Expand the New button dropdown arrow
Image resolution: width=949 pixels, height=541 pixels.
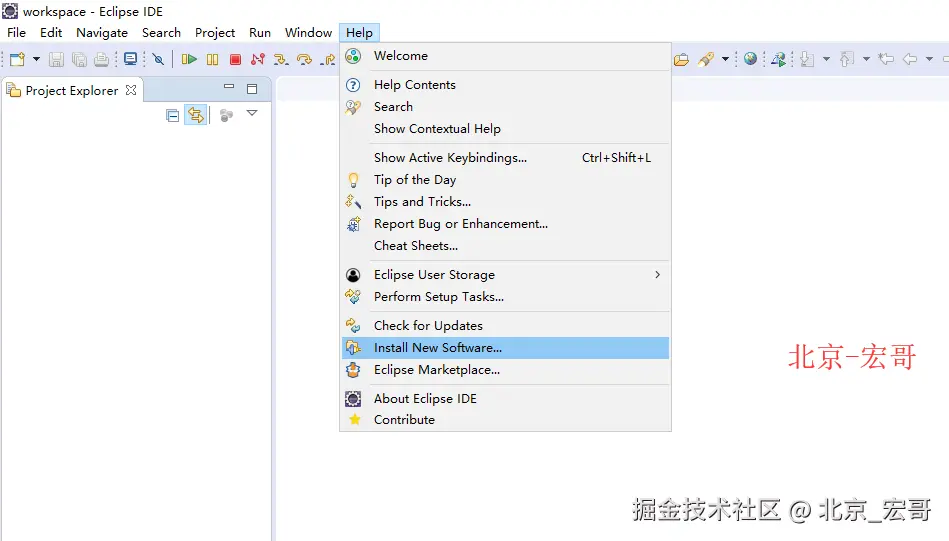36,59
